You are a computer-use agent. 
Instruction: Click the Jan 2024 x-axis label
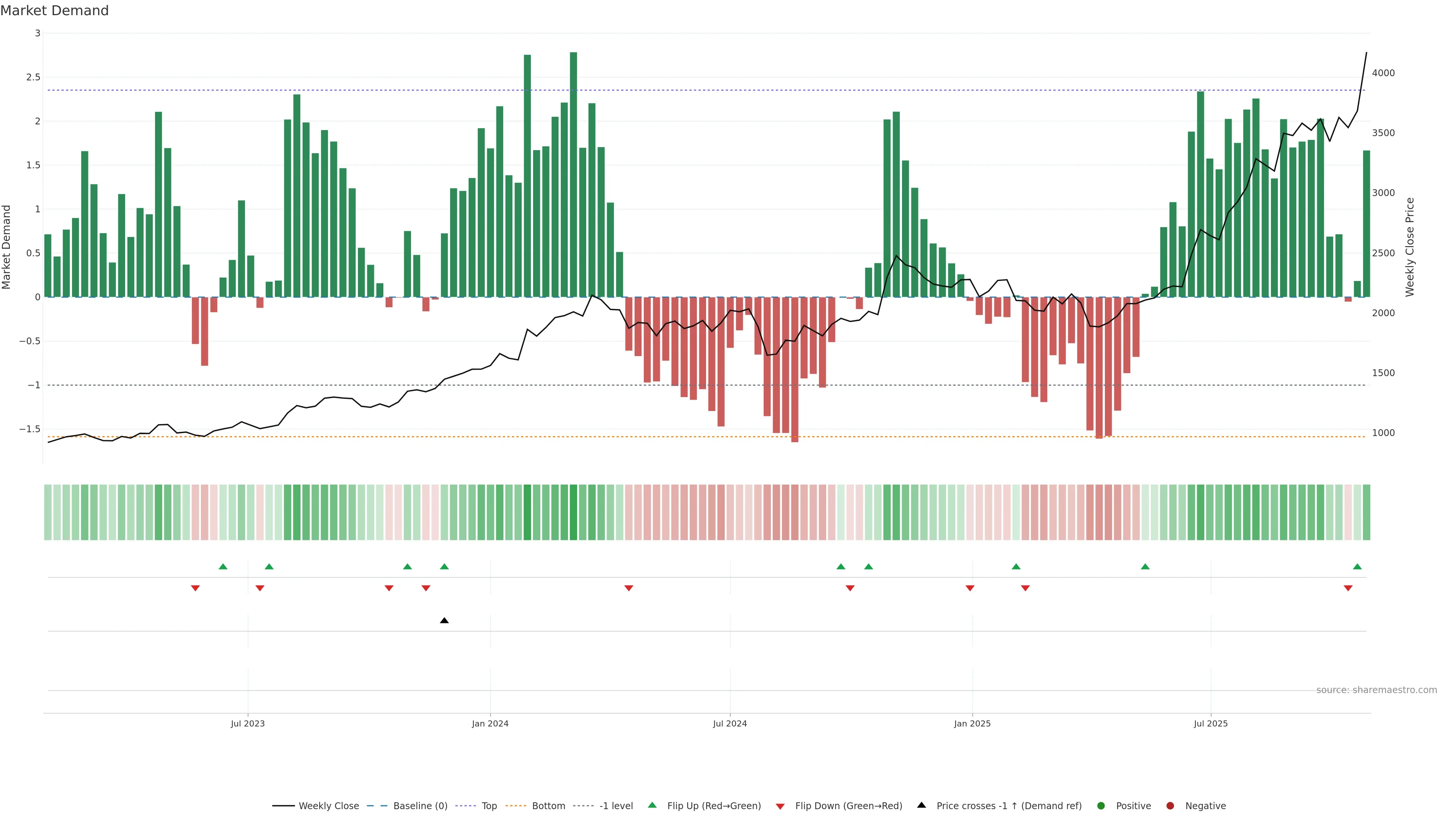pos(490,723)
